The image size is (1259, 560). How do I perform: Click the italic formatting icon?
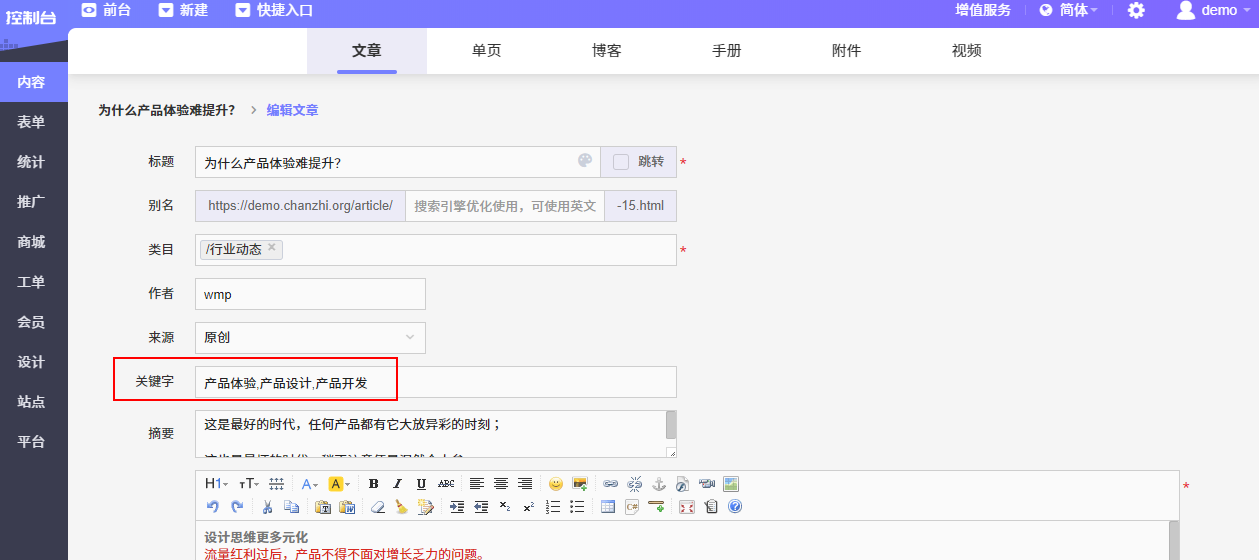coord(397,484)
